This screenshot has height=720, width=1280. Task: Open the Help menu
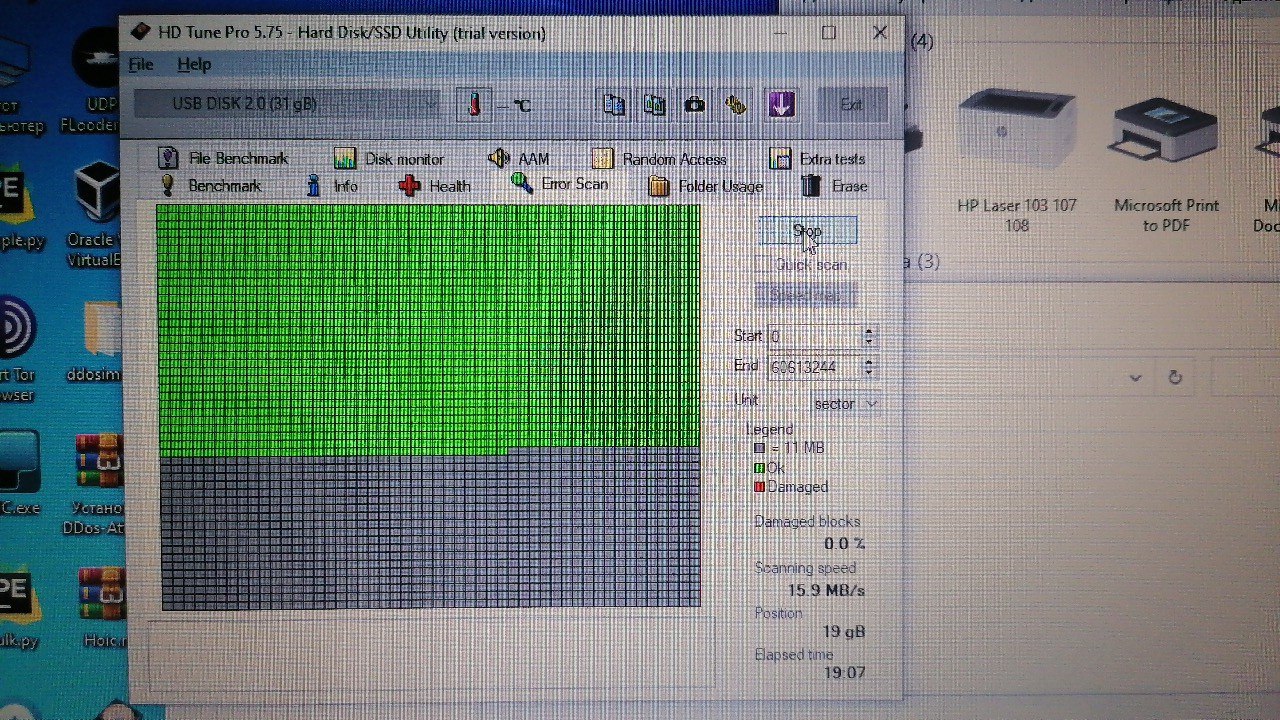[194, 64]
